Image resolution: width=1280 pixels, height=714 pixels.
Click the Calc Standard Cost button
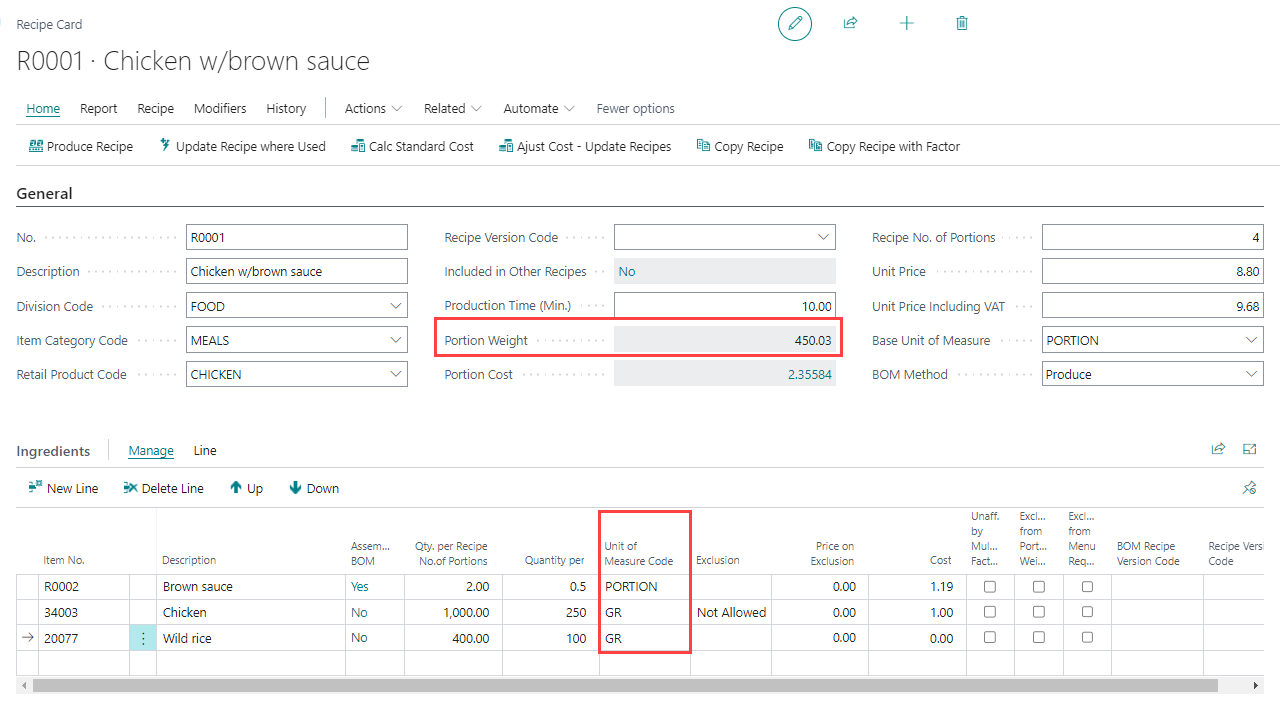[x=412, y=146]
